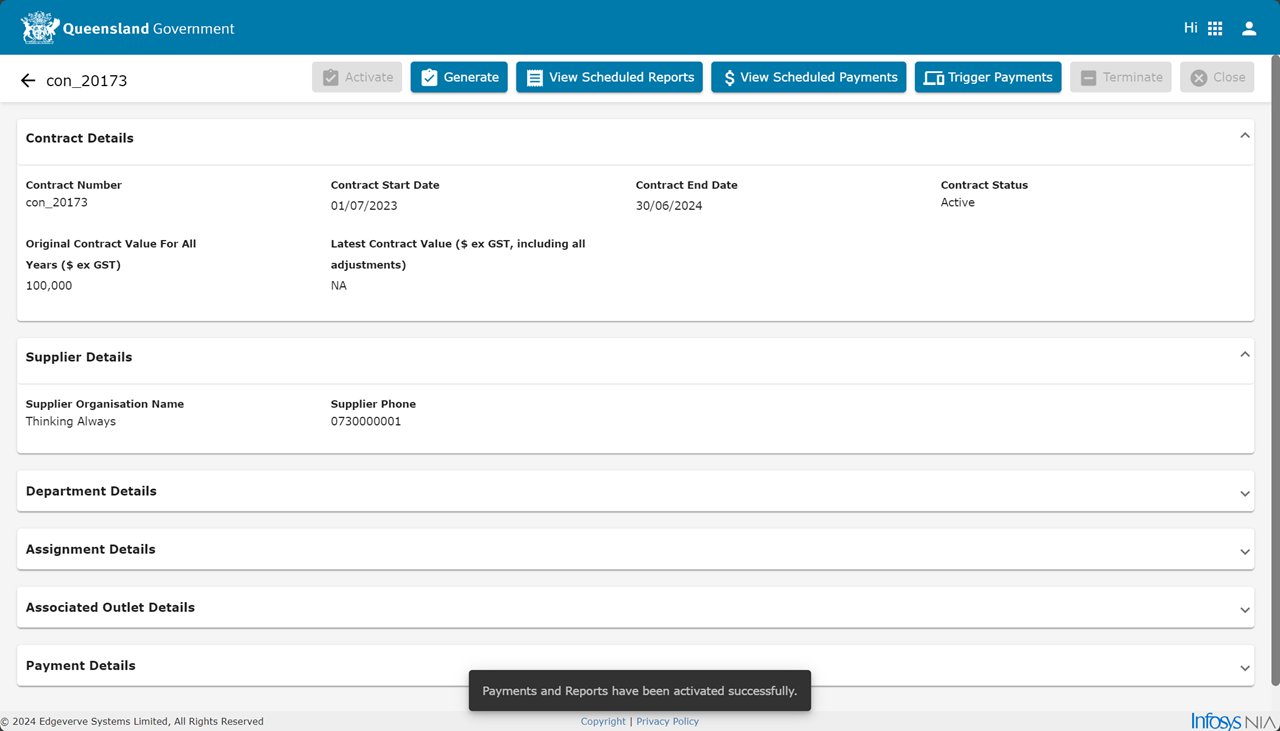Select original contract value 100,000

coord(49,286)
